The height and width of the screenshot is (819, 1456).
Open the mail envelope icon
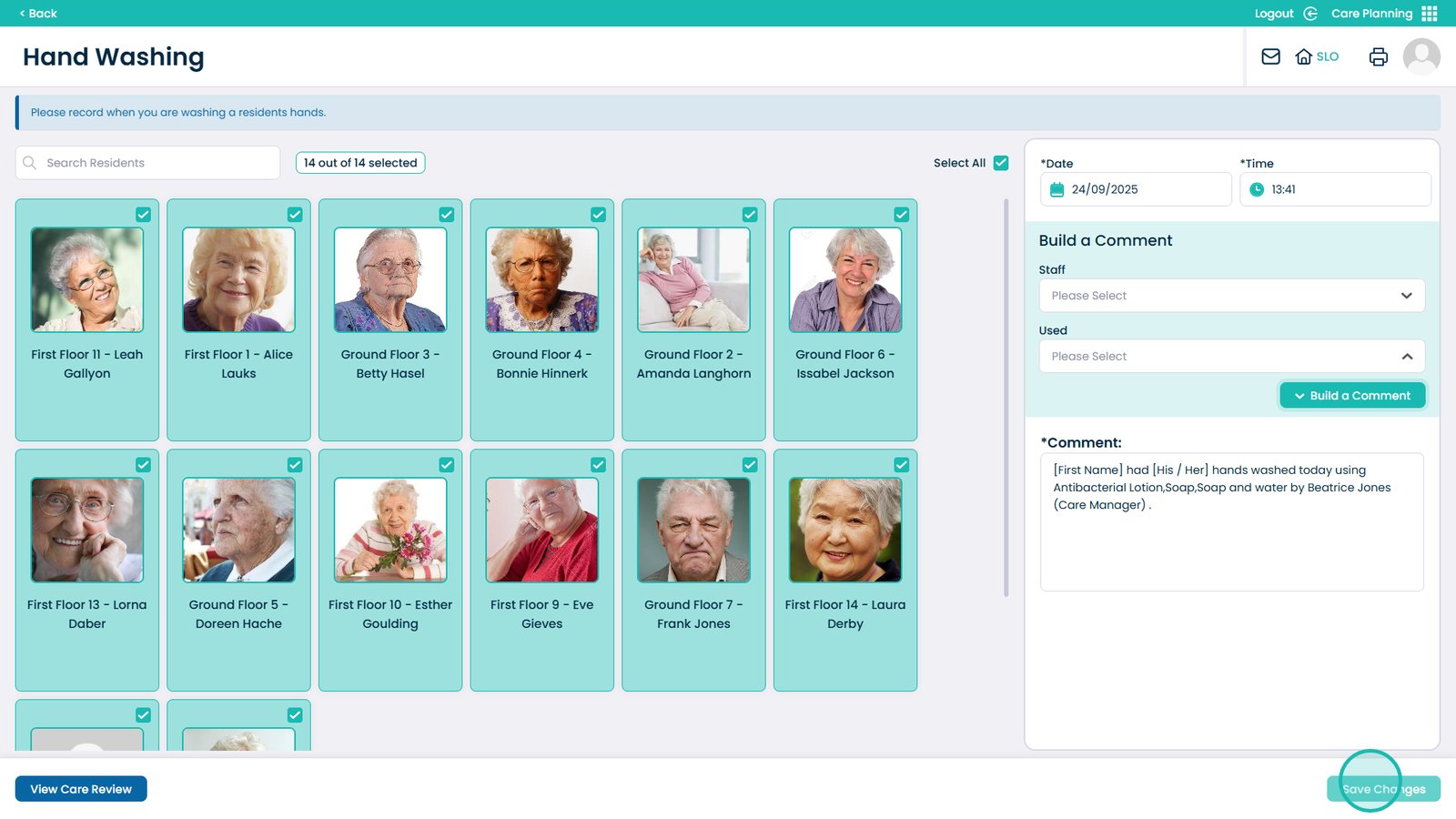tap(1270, 56)
